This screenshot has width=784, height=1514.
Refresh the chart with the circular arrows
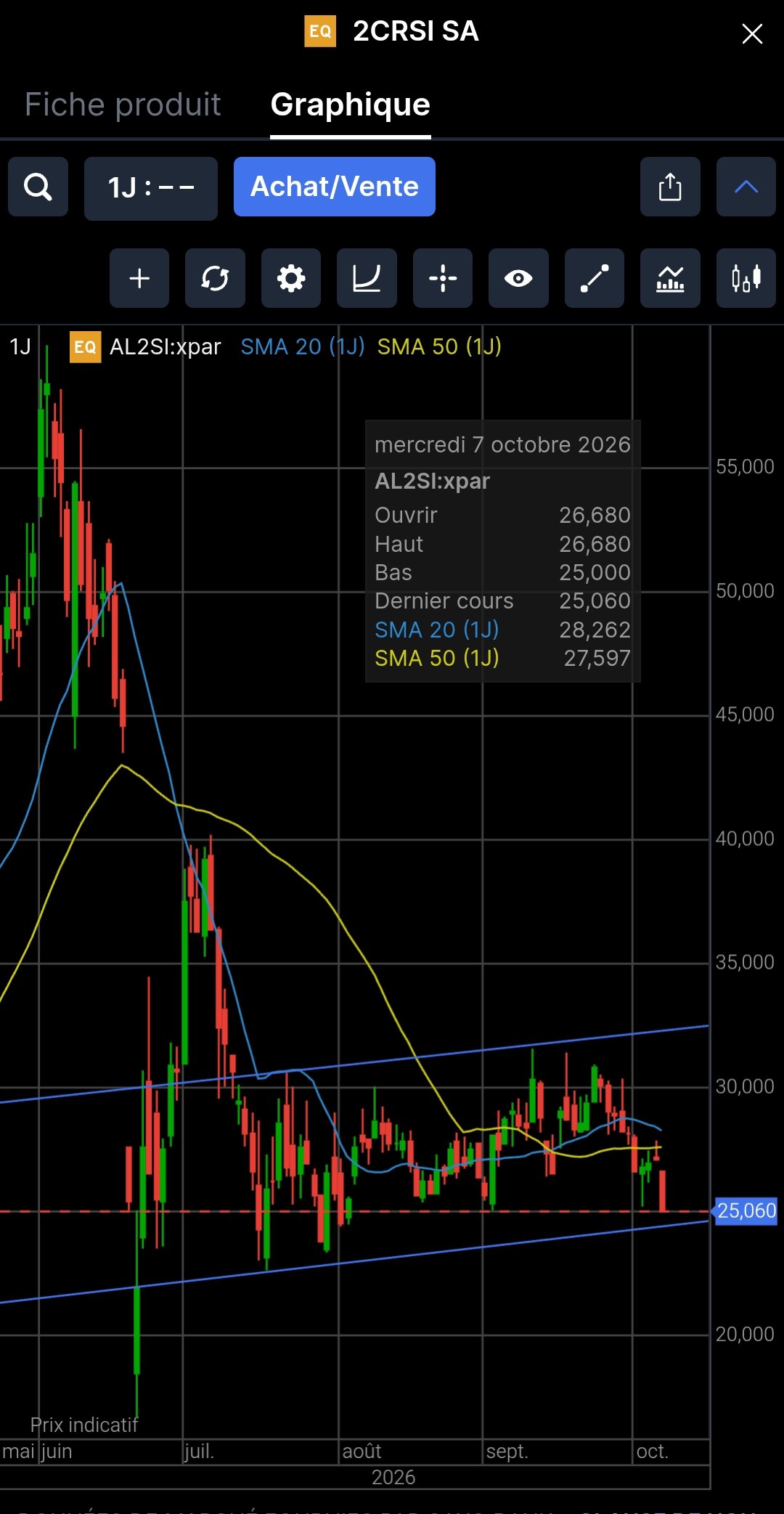[x=215, y=278]
